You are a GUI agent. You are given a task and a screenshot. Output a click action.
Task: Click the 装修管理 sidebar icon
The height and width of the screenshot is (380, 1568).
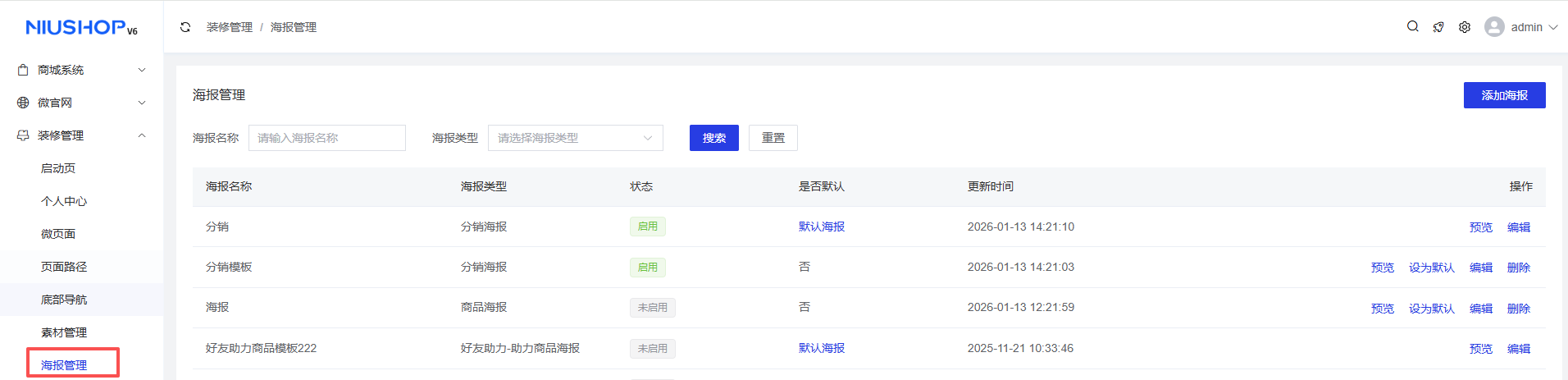pyautogui.click(x=23, y=135)
